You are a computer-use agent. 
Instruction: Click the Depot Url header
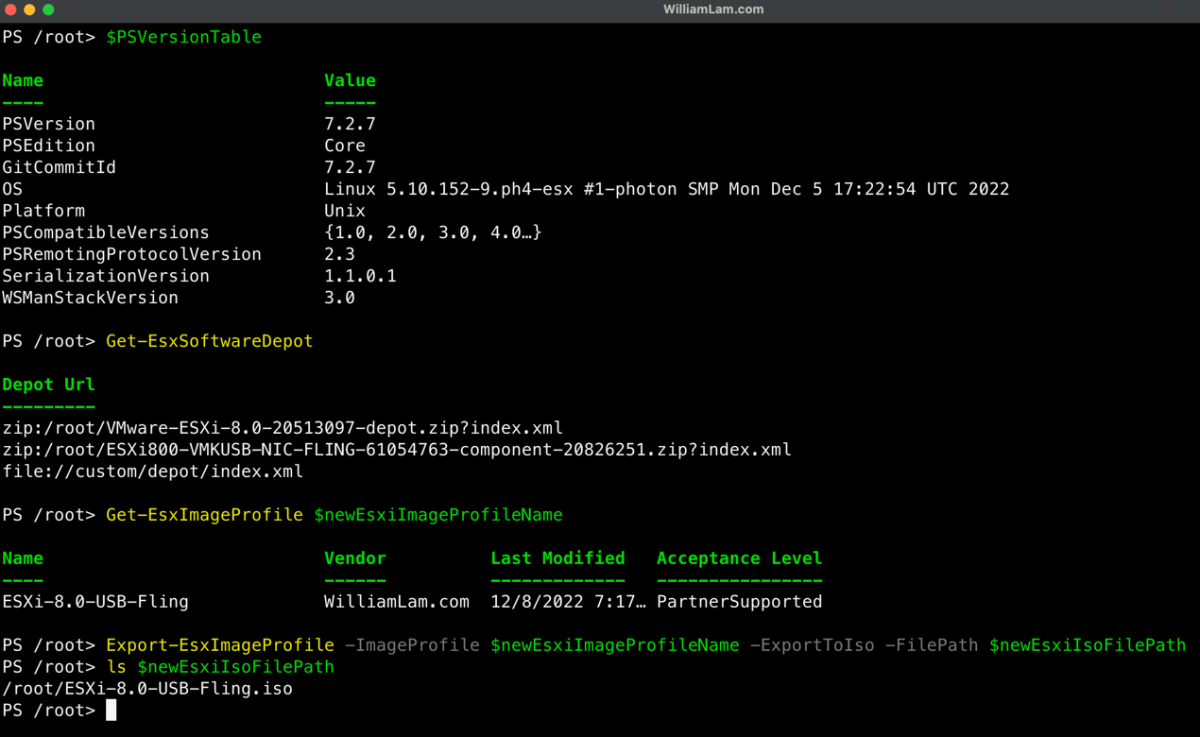(x=49, y=385)
